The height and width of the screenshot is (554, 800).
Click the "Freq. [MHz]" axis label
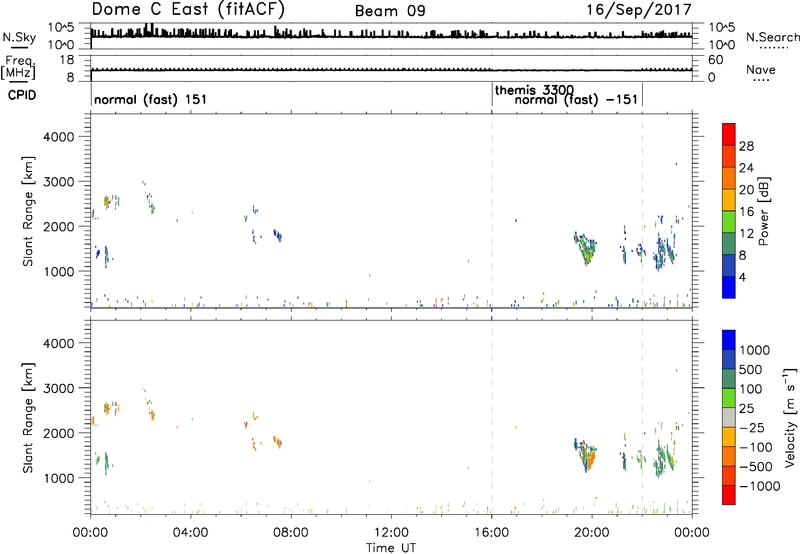tap(18, 68)
